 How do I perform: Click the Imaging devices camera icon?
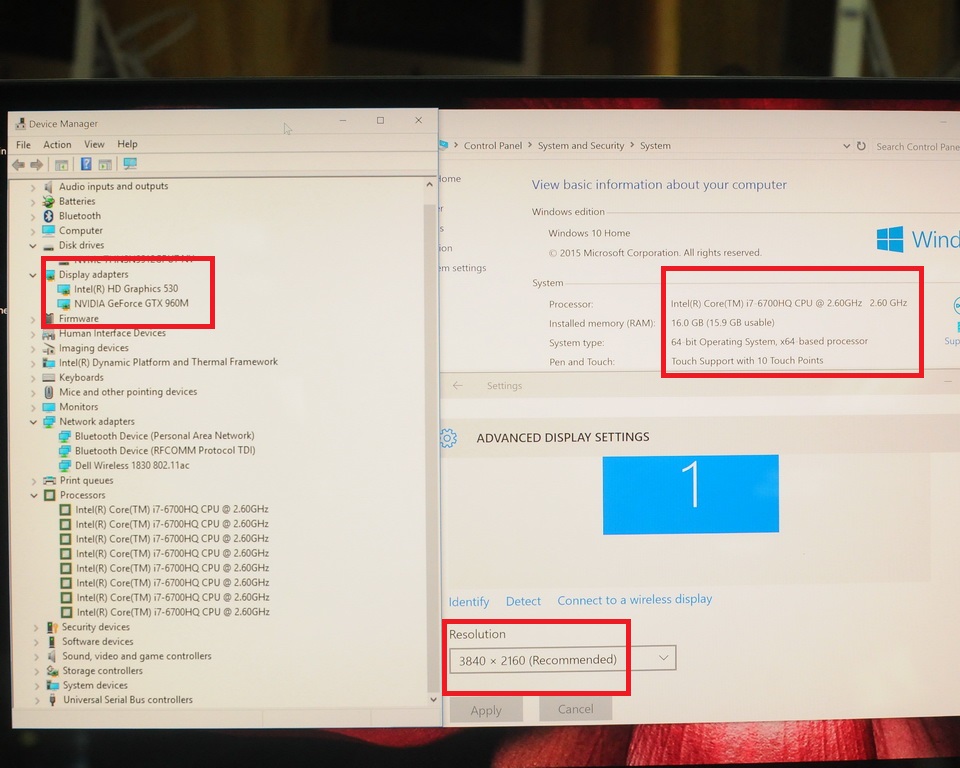49,348
